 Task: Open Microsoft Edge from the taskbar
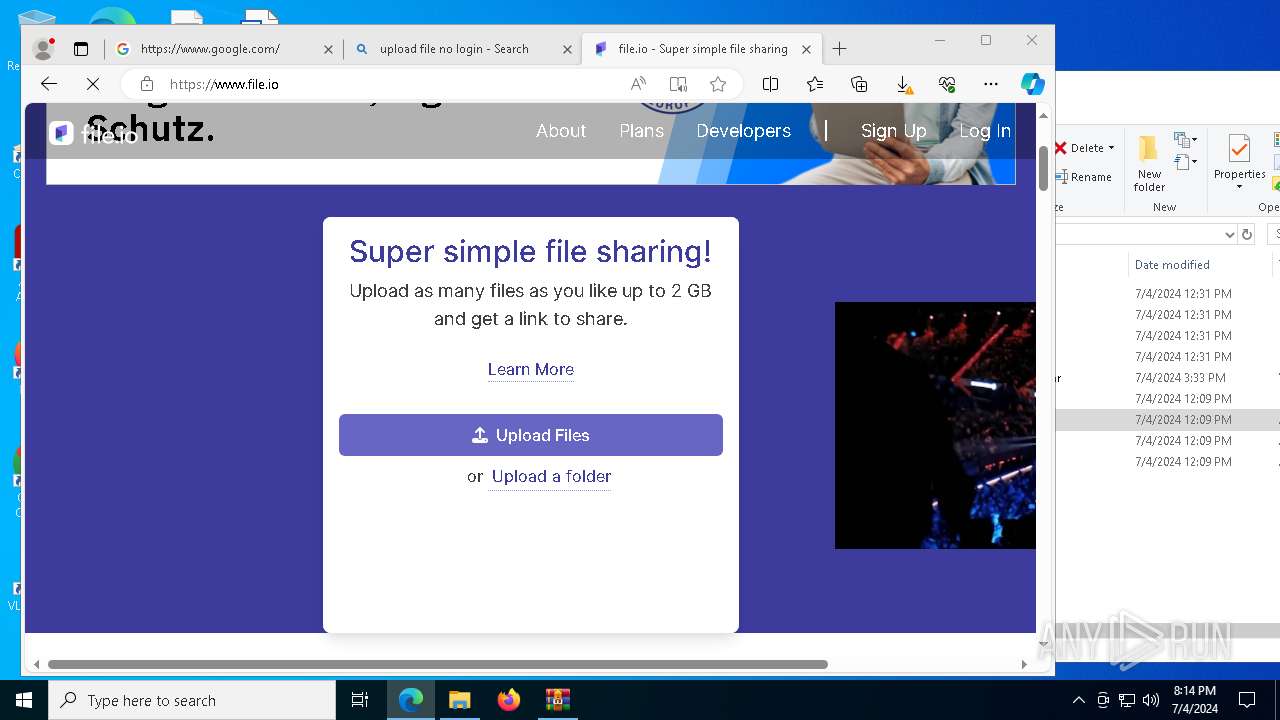[x=411, y=700]
